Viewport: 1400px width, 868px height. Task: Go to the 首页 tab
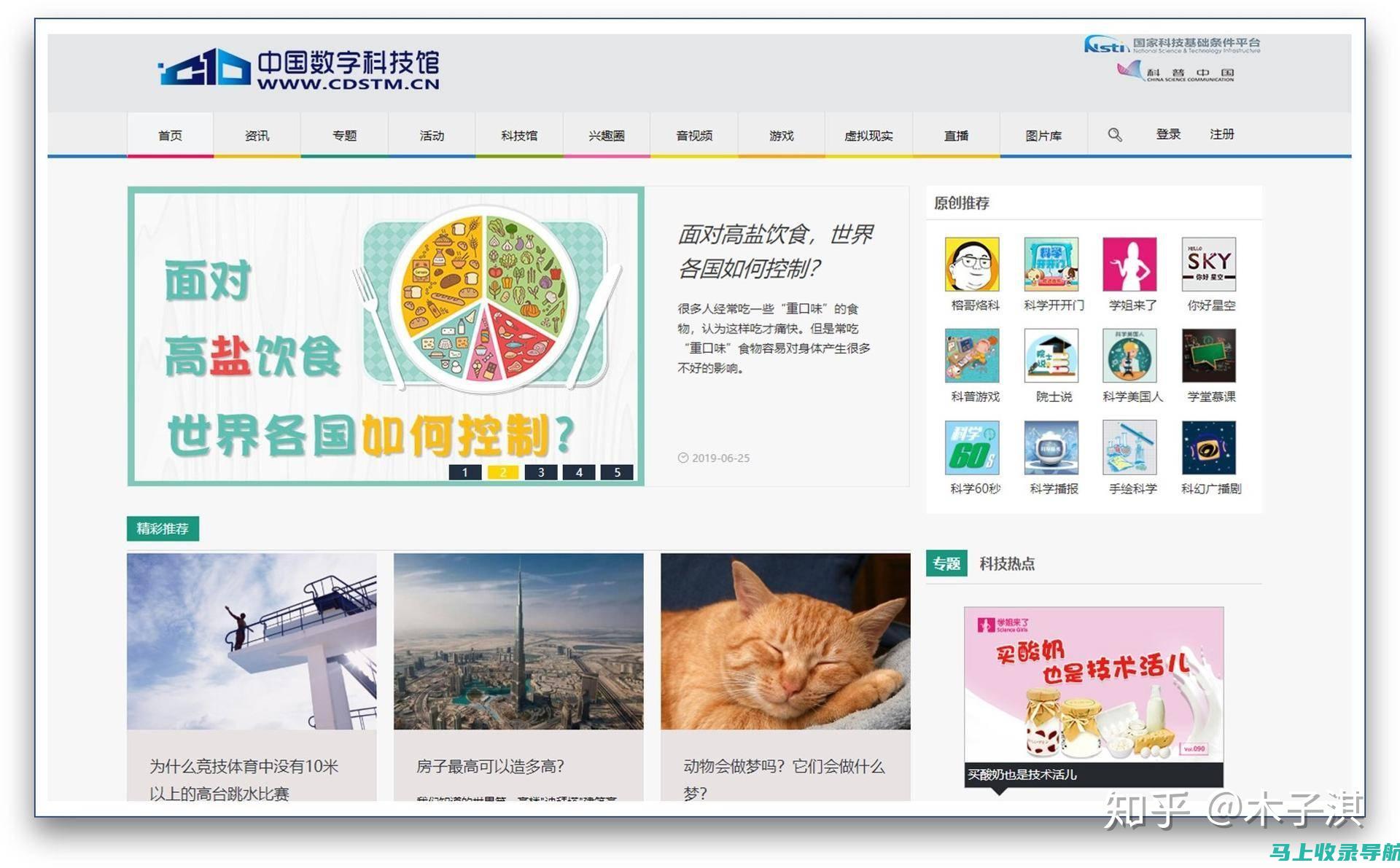click(170, 136)
